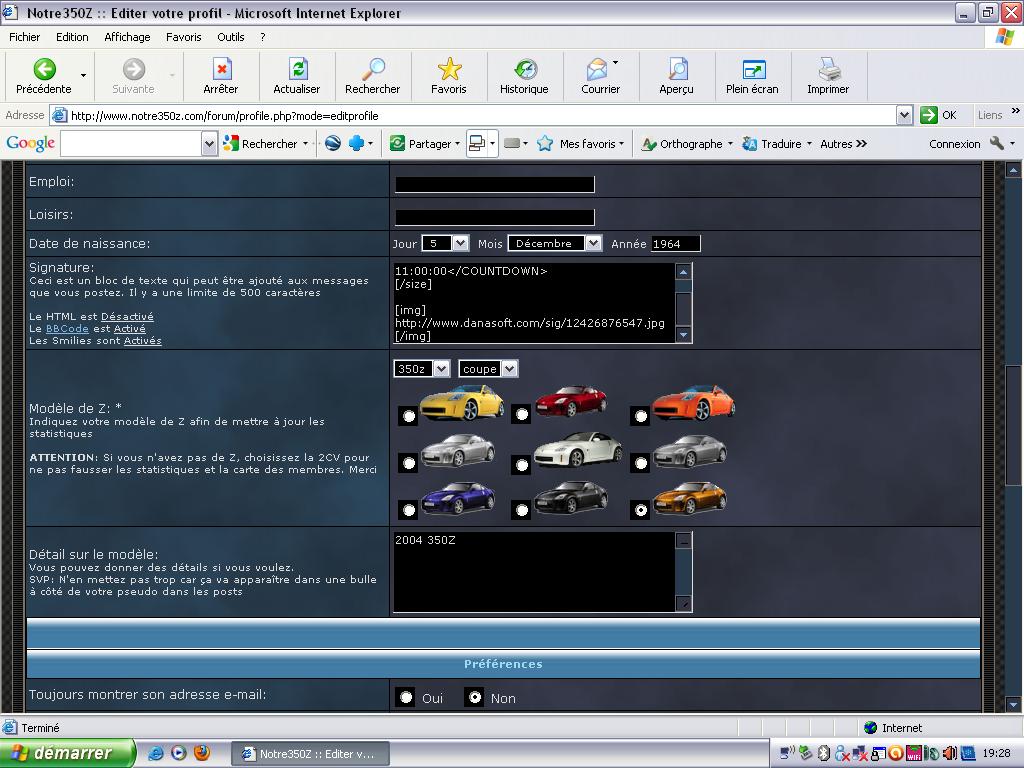The height and width of the screenshot is (768, 1024).
Task: Open the ? help menu
Action: tap(263, 37)
